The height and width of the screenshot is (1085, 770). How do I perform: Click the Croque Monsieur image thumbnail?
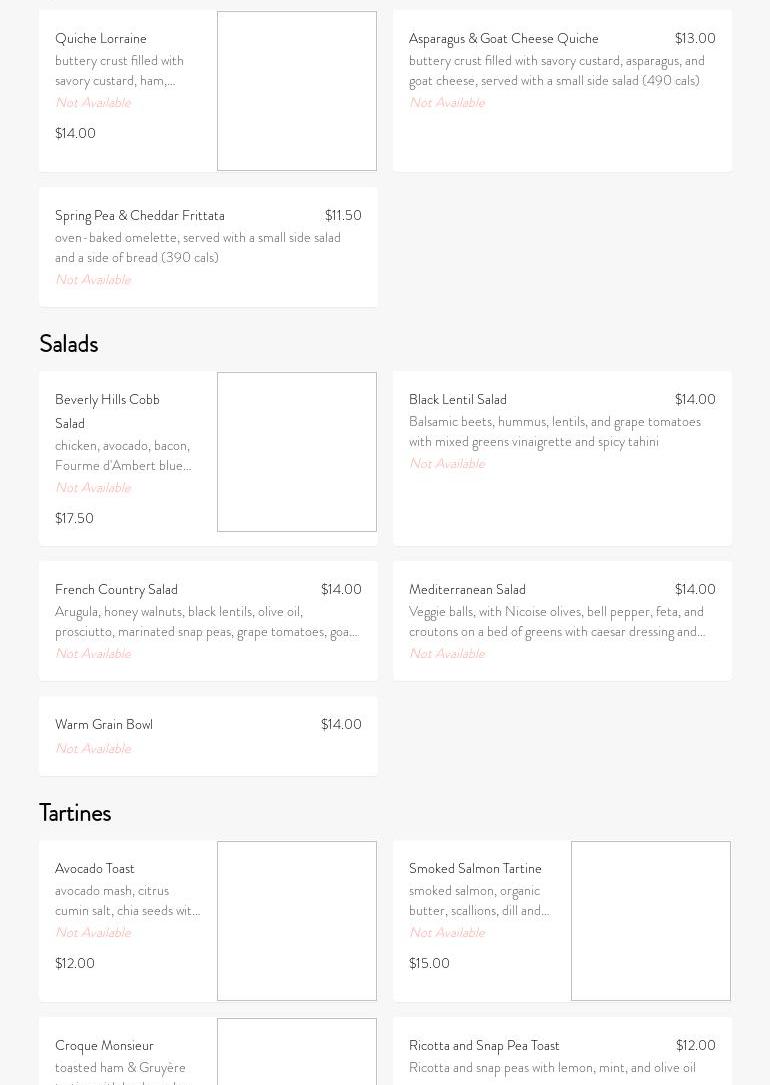pos(297,1052)
